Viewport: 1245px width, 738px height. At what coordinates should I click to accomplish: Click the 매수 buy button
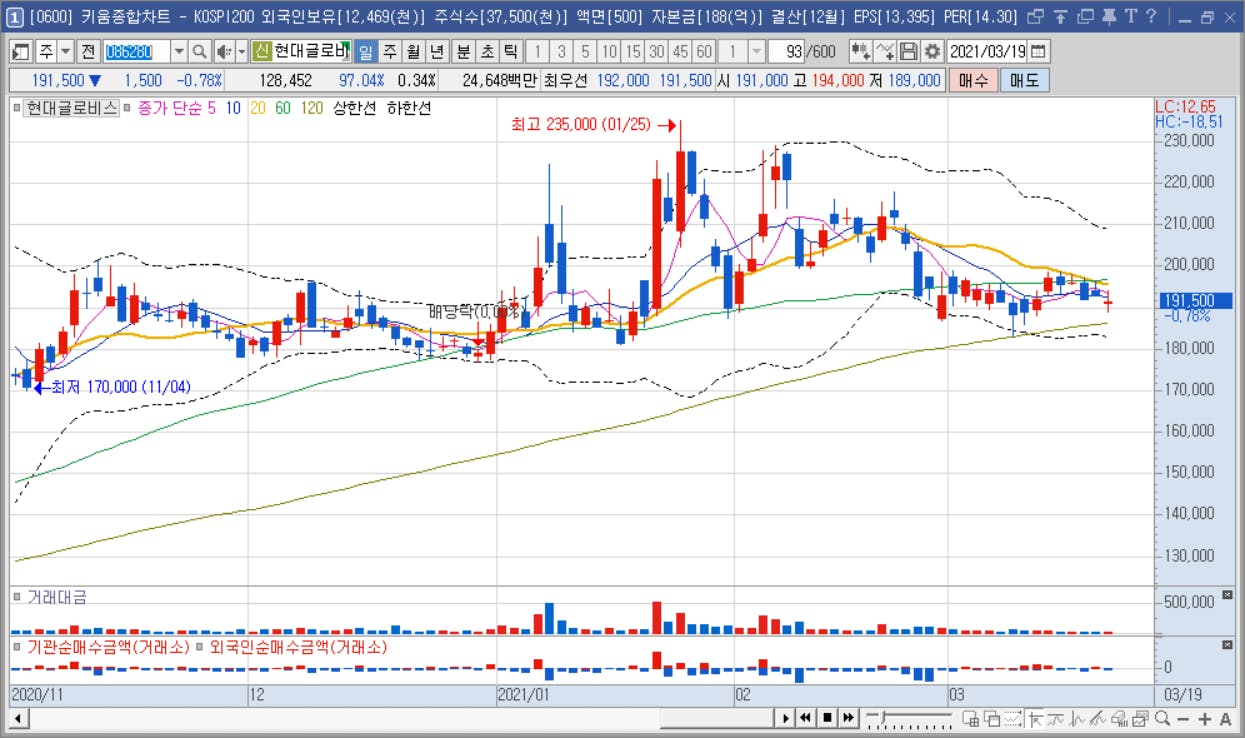click(x=973, y=80)
